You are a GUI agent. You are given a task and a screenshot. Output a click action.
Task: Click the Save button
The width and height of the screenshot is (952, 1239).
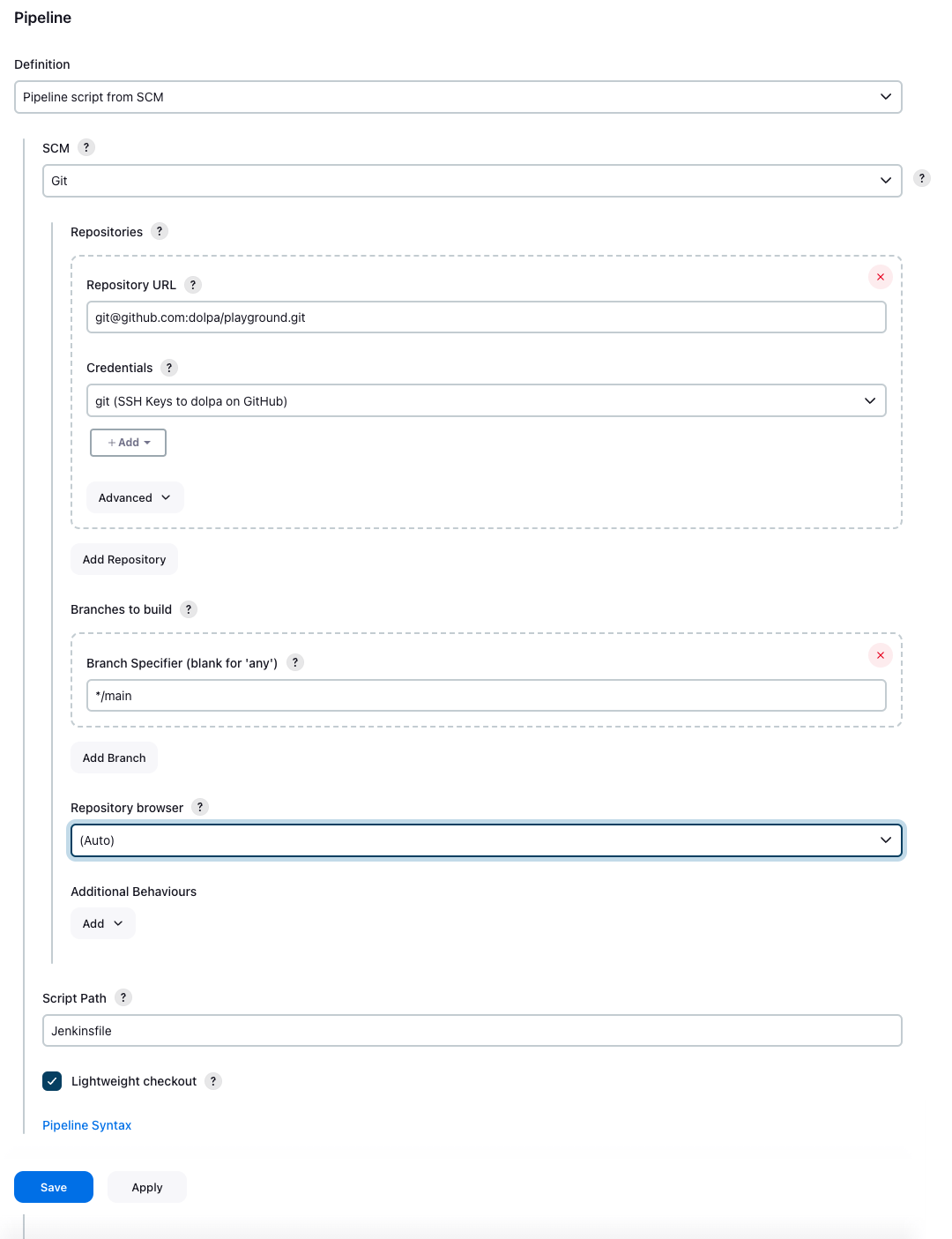54,1187
